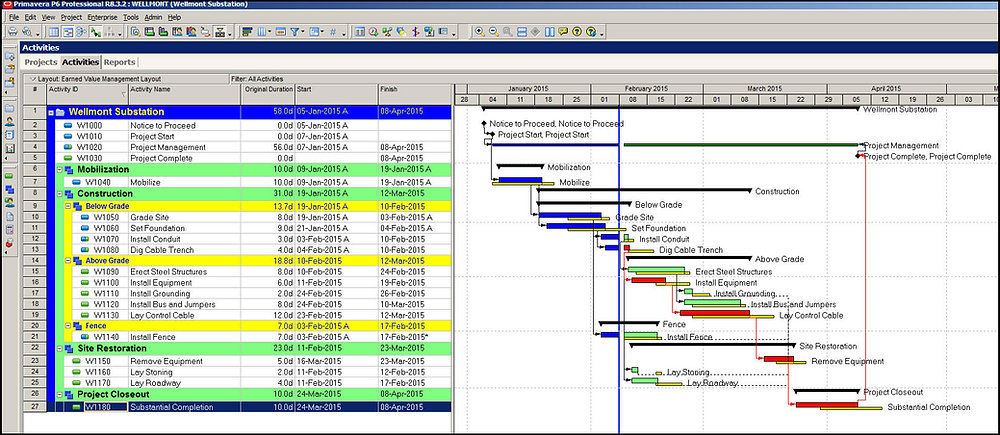Collapse the Project Closeout group
This screenshot has height=435, width=1000.
59,395
